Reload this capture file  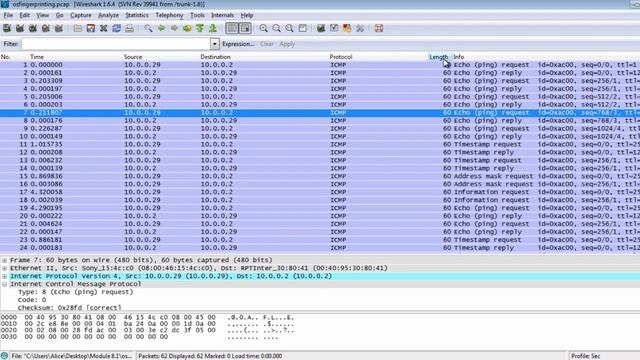[x=116, y=28]
